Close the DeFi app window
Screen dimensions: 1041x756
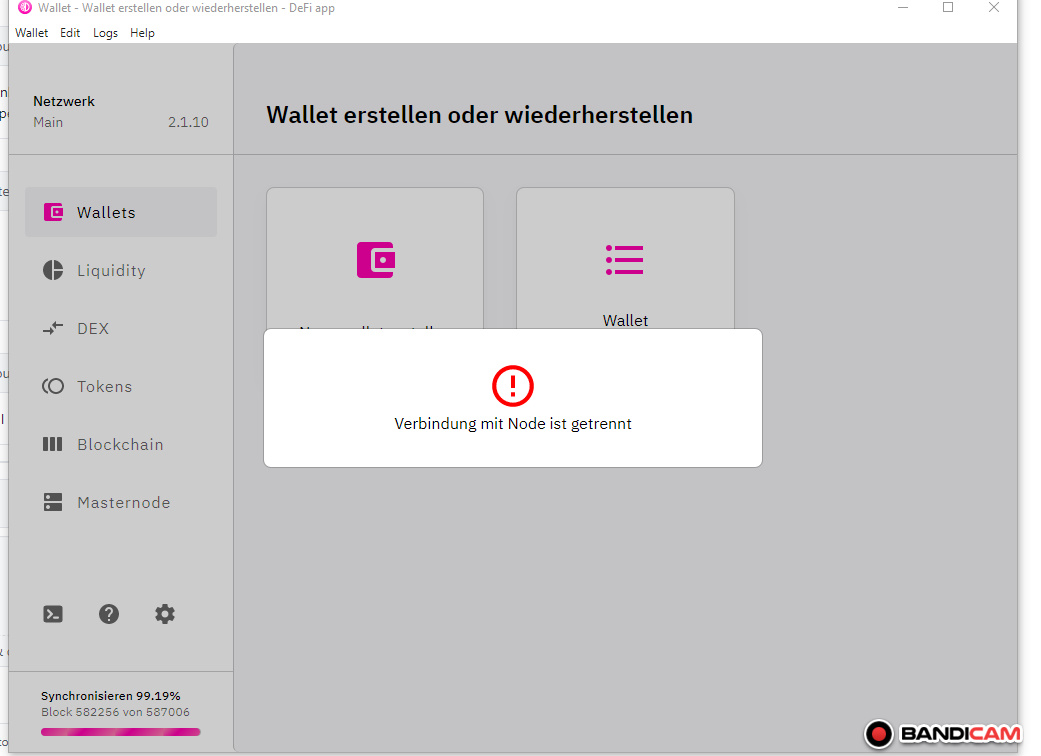pyautogui.click(x=994, y=8)
